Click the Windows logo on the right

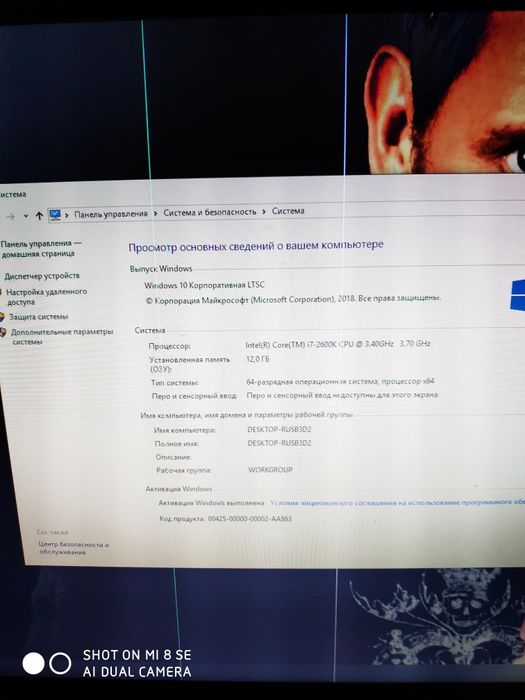[517, 295]
